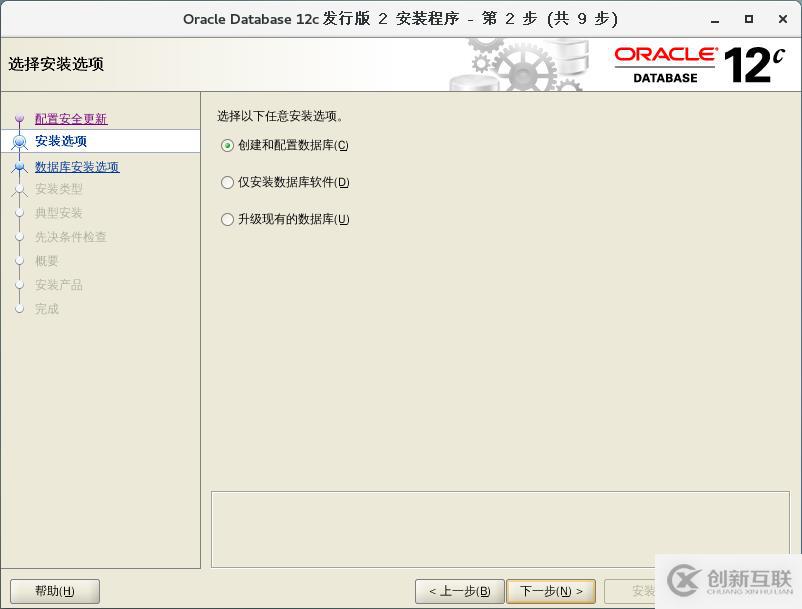Click the disabled 安装类型 step text
Image resolution: width=802 pixels, height=609 pixels.
pos(59,189)
